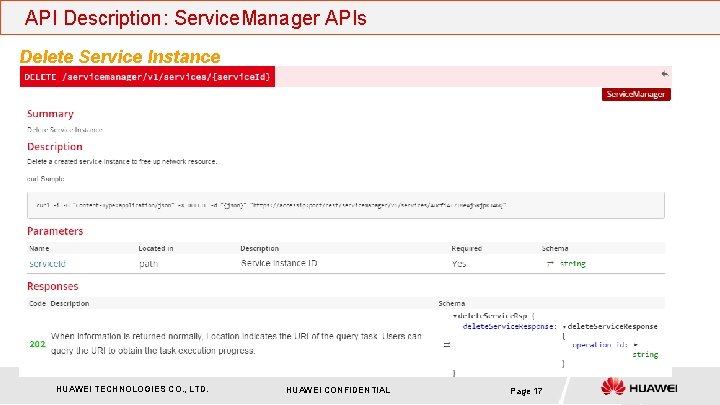This screenshot has width=720, height=405.
Task: Click the ServiceManager tag button
Action: tap(636, 94)
